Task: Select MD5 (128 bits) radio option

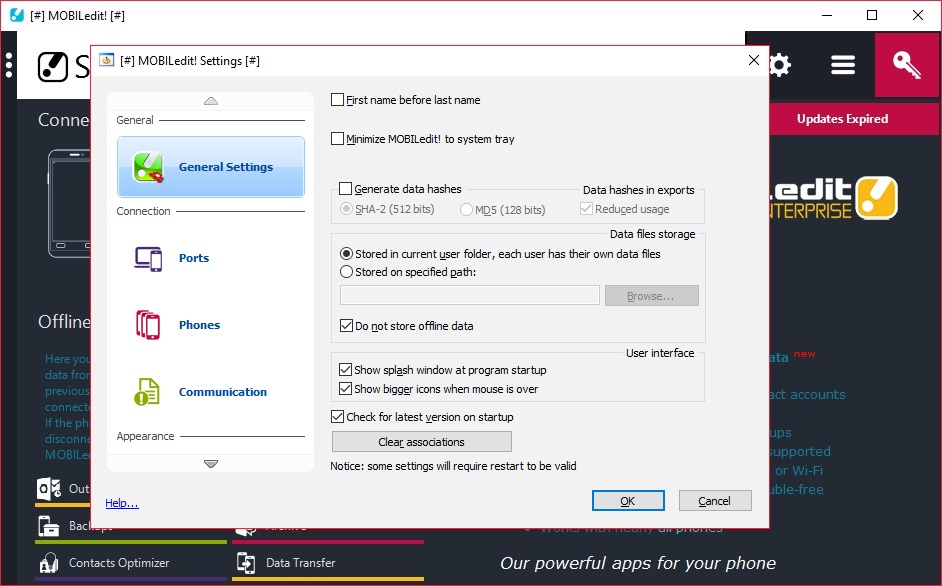Action: point(466,210)
